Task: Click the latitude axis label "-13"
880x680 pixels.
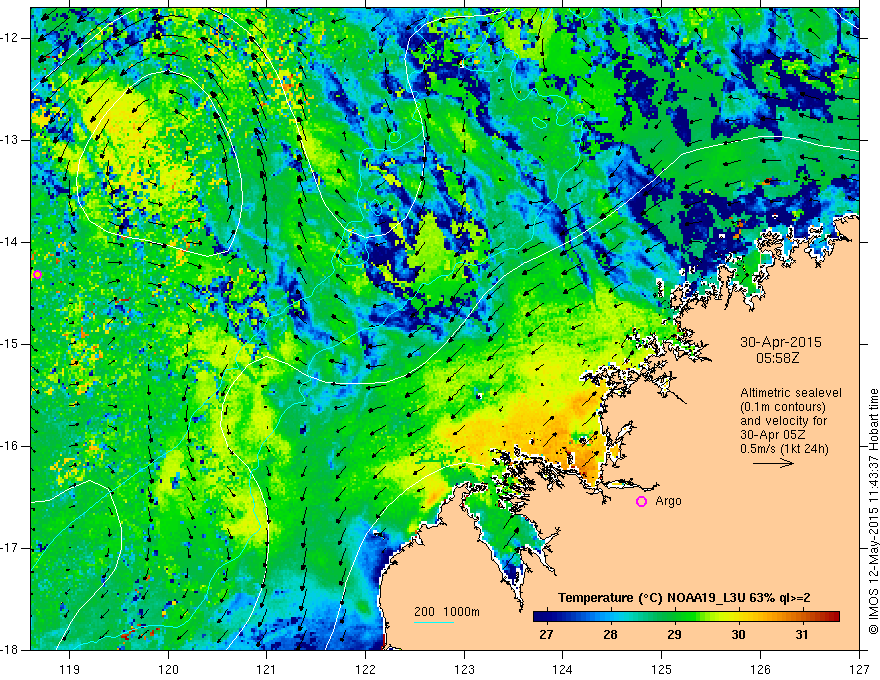Action: [x=11, y=140]
